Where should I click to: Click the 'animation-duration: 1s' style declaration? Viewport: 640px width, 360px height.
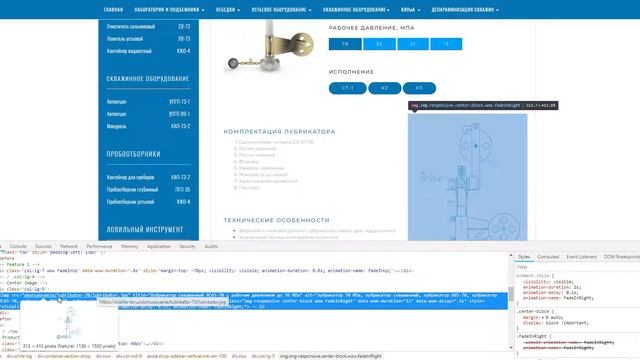(x=552, y=287)
